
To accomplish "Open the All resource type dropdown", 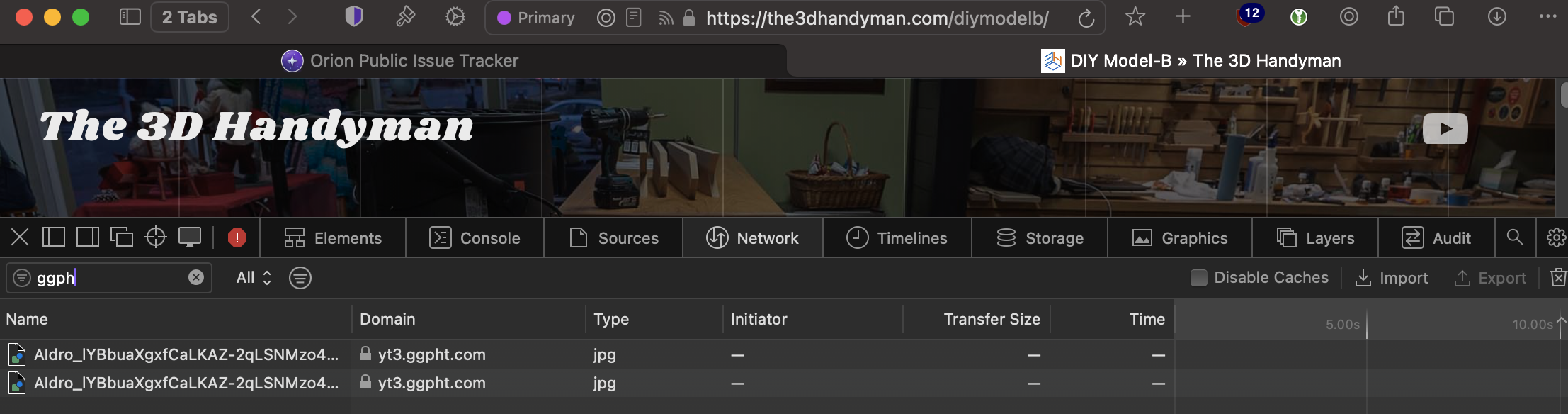I will click(x=253, y=278).
